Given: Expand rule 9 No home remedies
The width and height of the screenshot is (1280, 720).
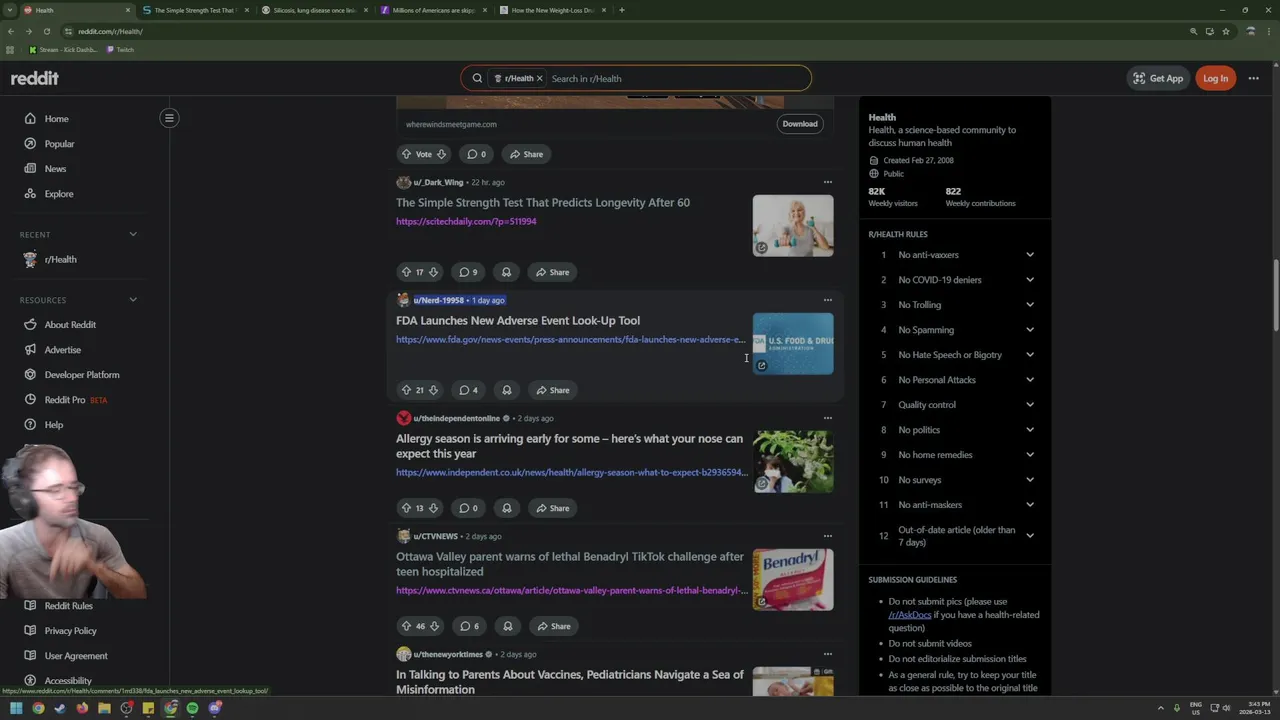Looking at the screenshot, I should (1030, 455).
